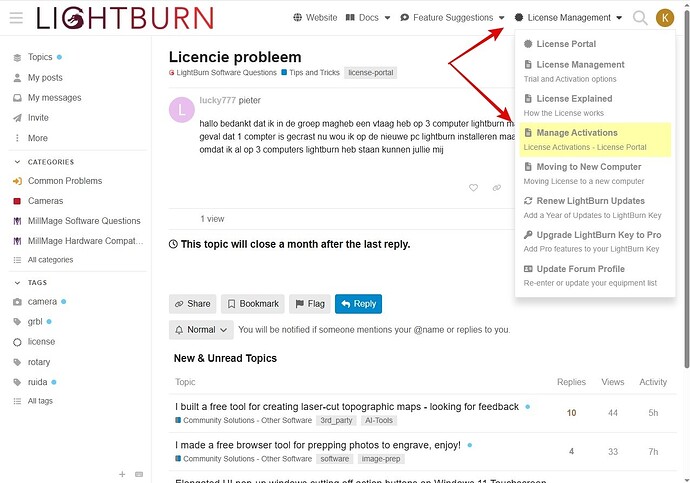This screenshot has width=690, height=483.
Task: Open the ruida tag
Action: (x=37, y=382)
